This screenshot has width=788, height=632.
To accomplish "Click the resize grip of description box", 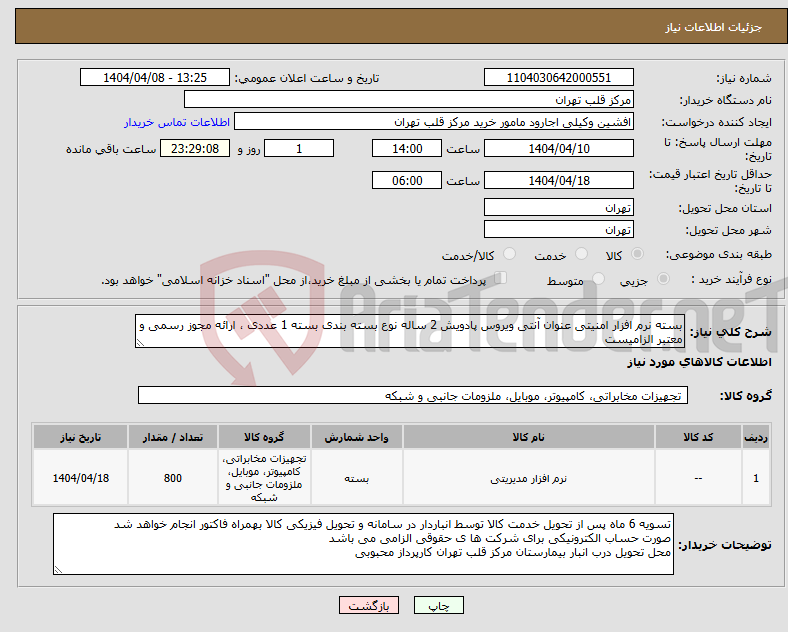I will point(140,343).
